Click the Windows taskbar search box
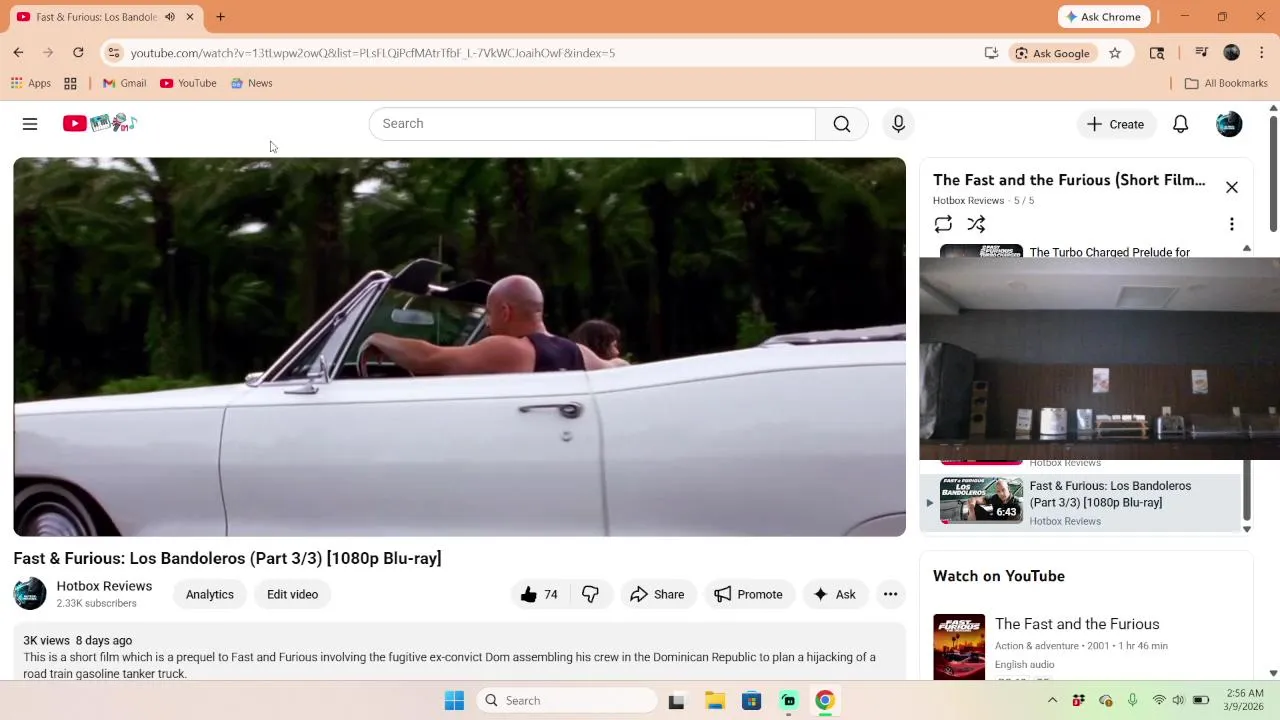 (566, 701)
